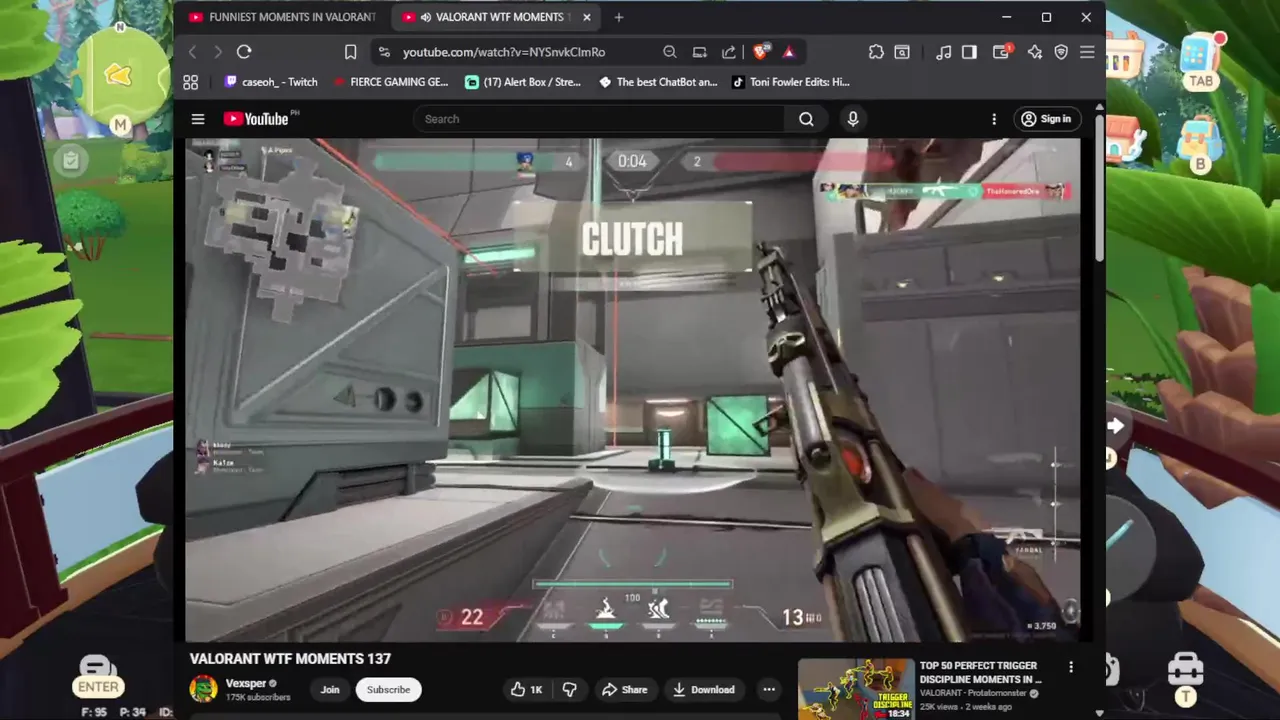Open the browser main hamburger menu
Viewport: 1280px width, 720px height.
pyautogui.click(x=1087, y=52)
